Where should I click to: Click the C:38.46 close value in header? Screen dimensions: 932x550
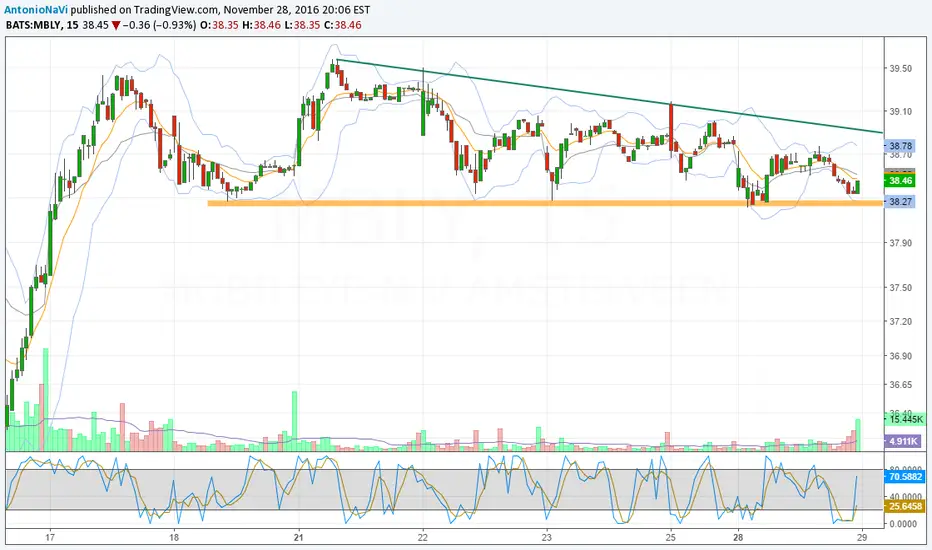click(x=343, y=25)
